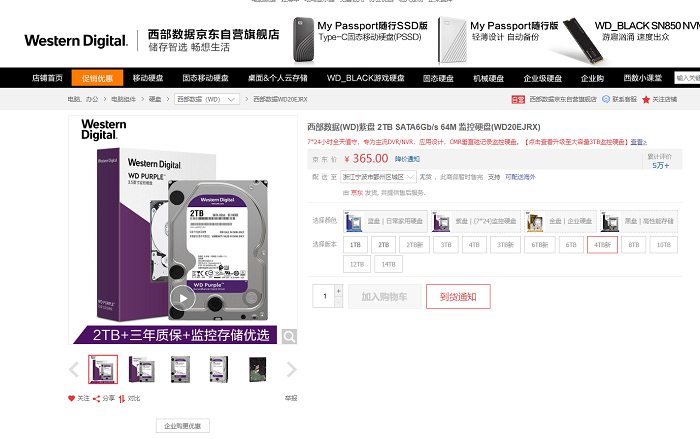
Task: Expand delivery region dropdown 浙江宁波市
Action: coord(378,177)
